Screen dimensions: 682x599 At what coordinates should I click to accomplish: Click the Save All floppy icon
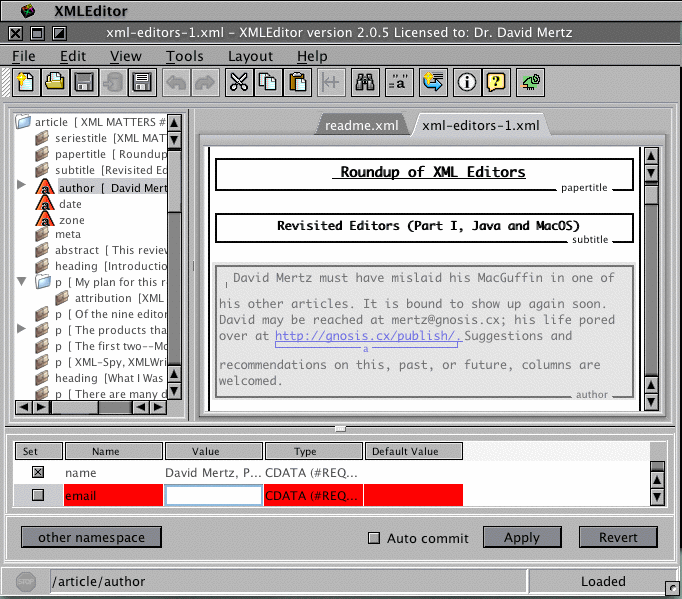[x=142, y=82]
